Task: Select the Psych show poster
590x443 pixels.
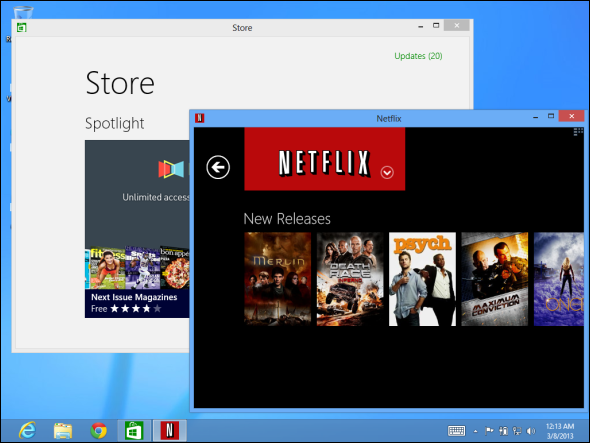Action: pos(422,279)
